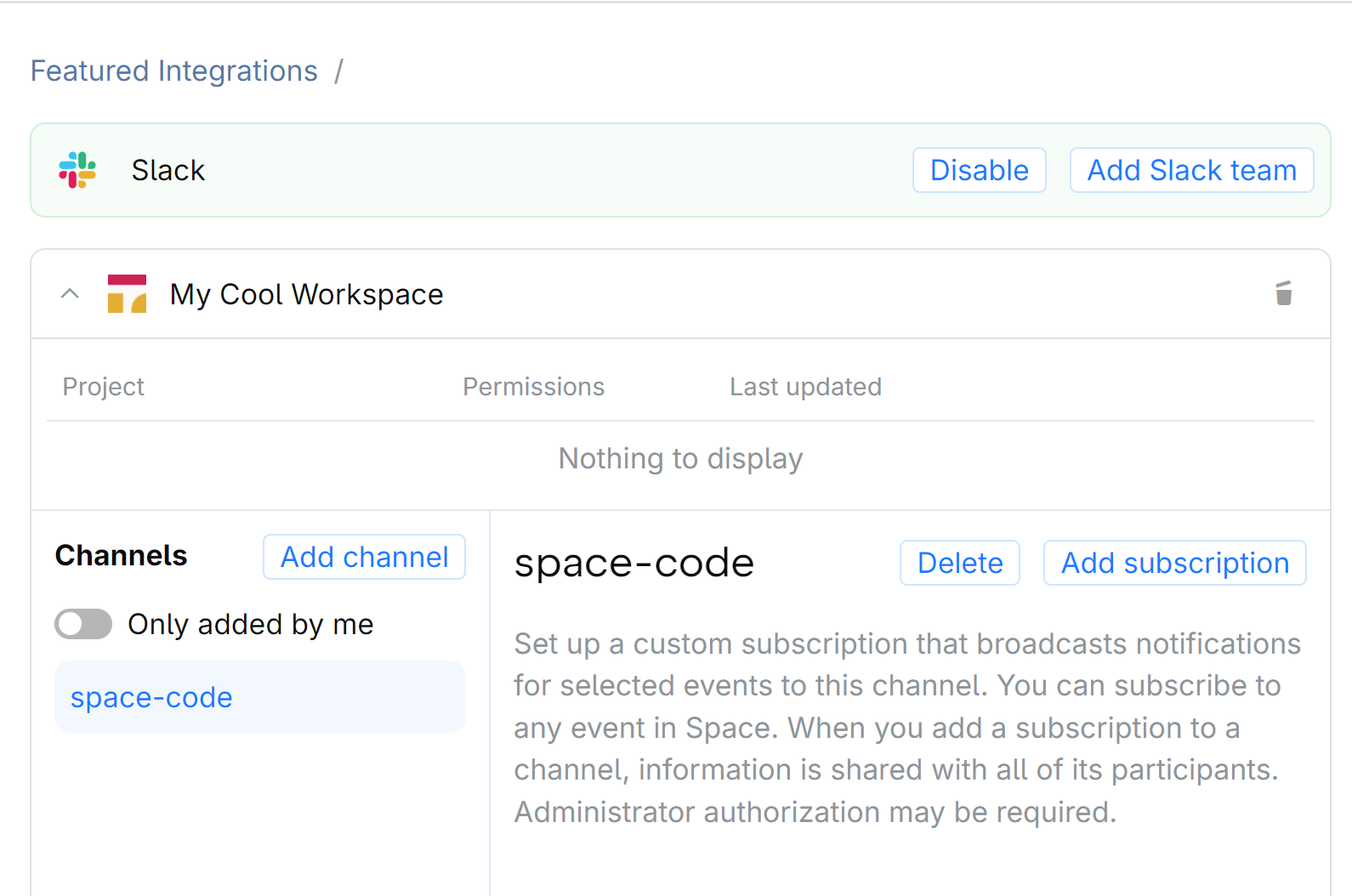Click the My Cool Workspace title
The width and height of the screenshot is (1352, 896).
(x=306, y=294)
